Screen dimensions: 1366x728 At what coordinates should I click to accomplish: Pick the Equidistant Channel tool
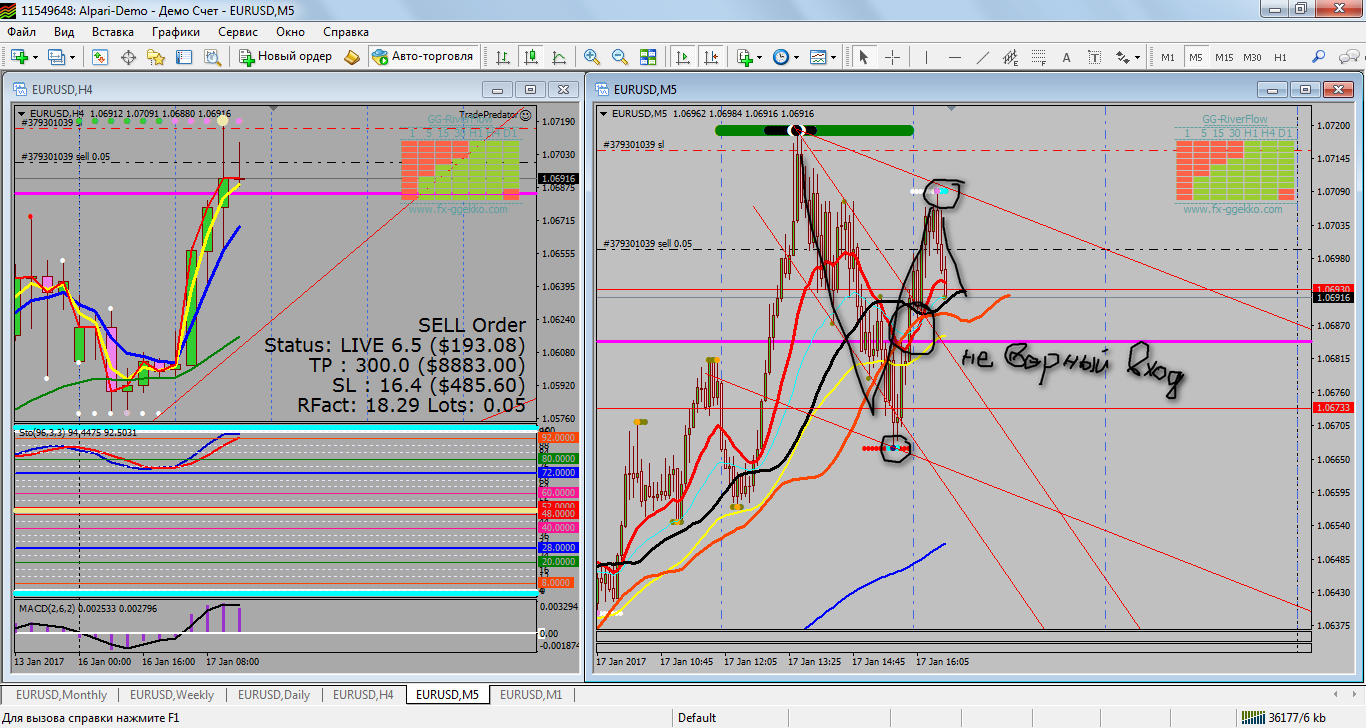click(1010, 57)
